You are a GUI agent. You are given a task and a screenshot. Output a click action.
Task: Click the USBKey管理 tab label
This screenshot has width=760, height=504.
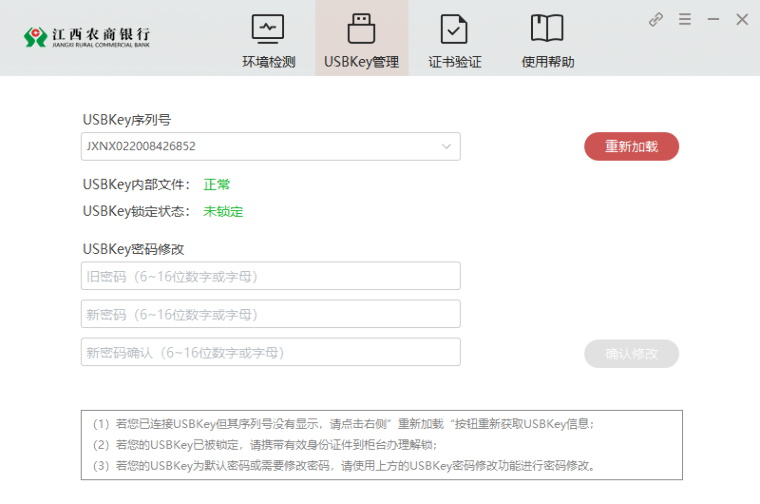click(361, 62)
